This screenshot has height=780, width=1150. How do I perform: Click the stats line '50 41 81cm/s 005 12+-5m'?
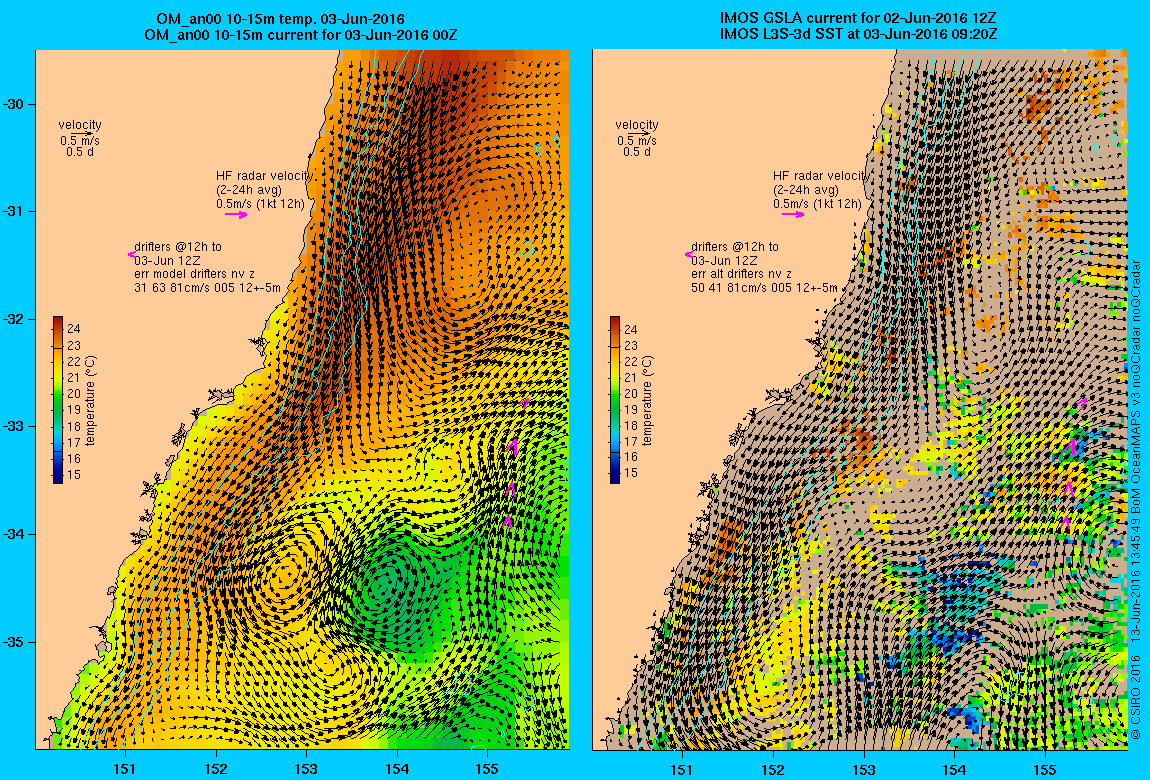[x=764, y=288]
